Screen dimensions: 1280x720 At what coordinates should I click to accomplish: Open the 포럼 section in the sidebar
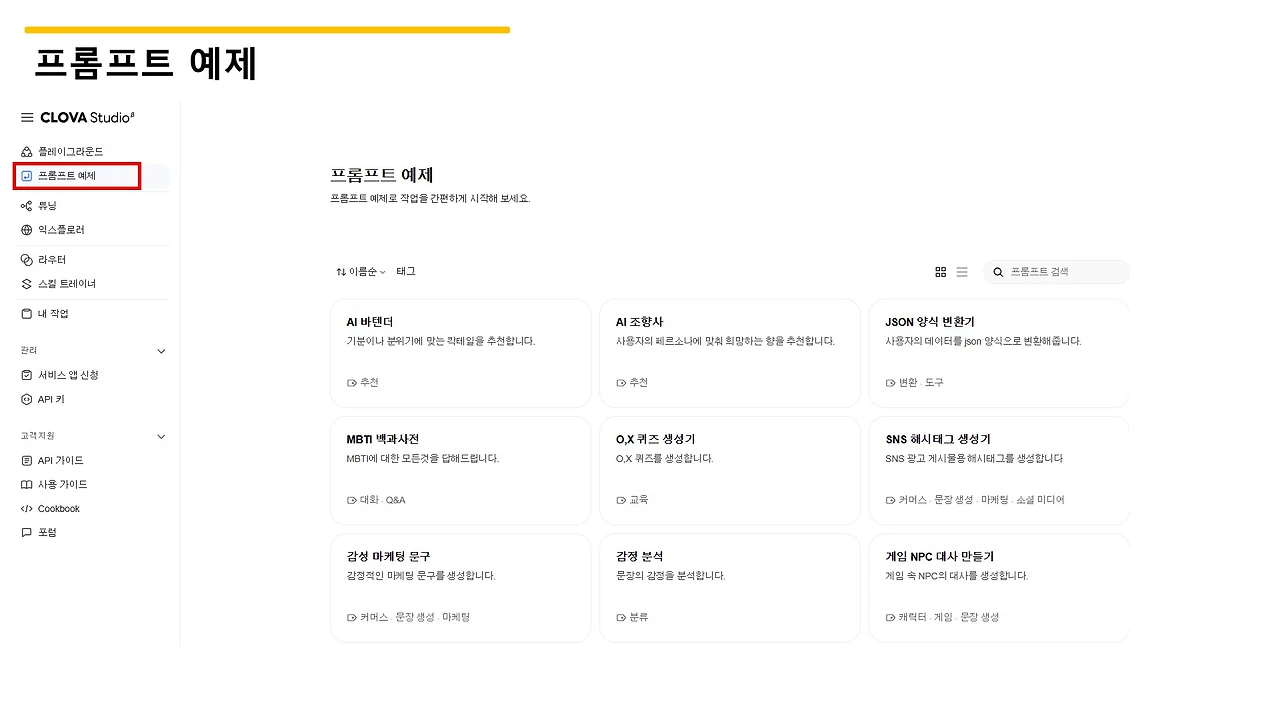point(45,532)
